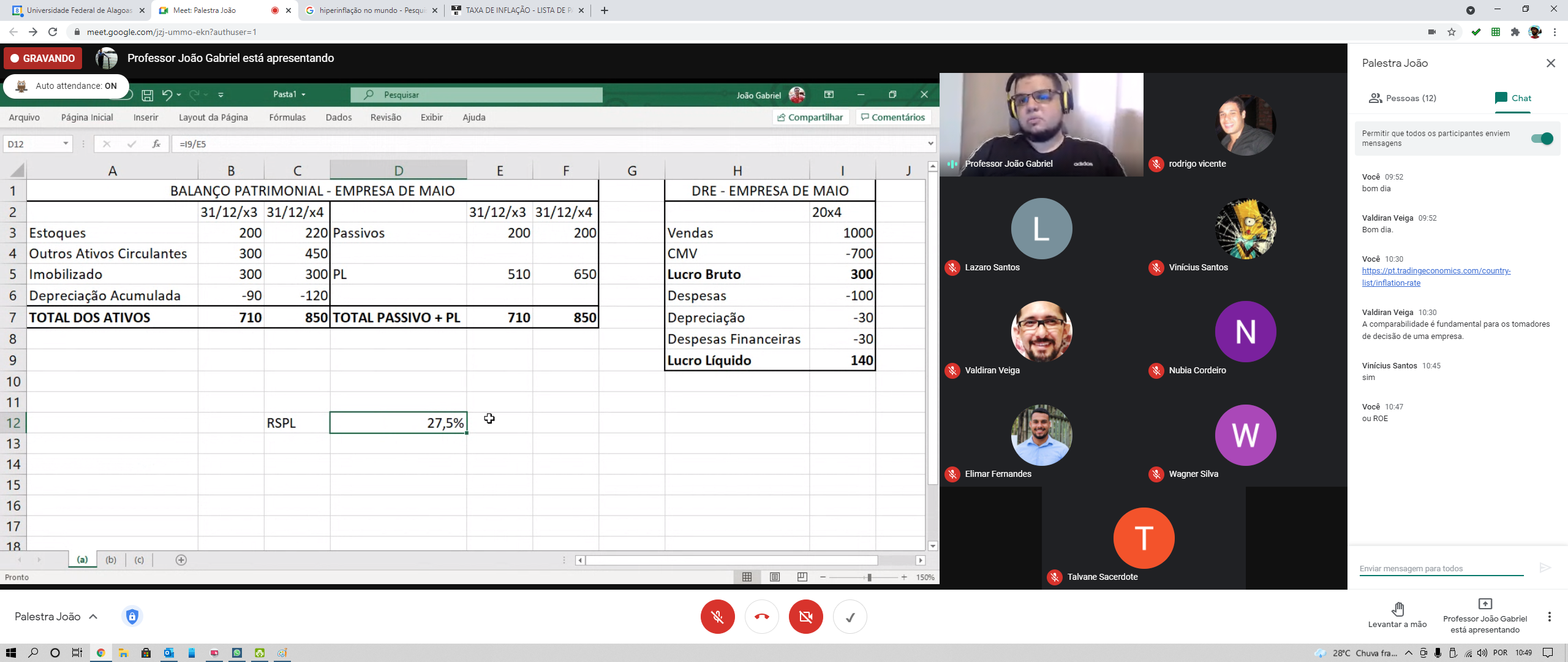
Task: Unmute the microphone in Meet
Action: (717, 617)
